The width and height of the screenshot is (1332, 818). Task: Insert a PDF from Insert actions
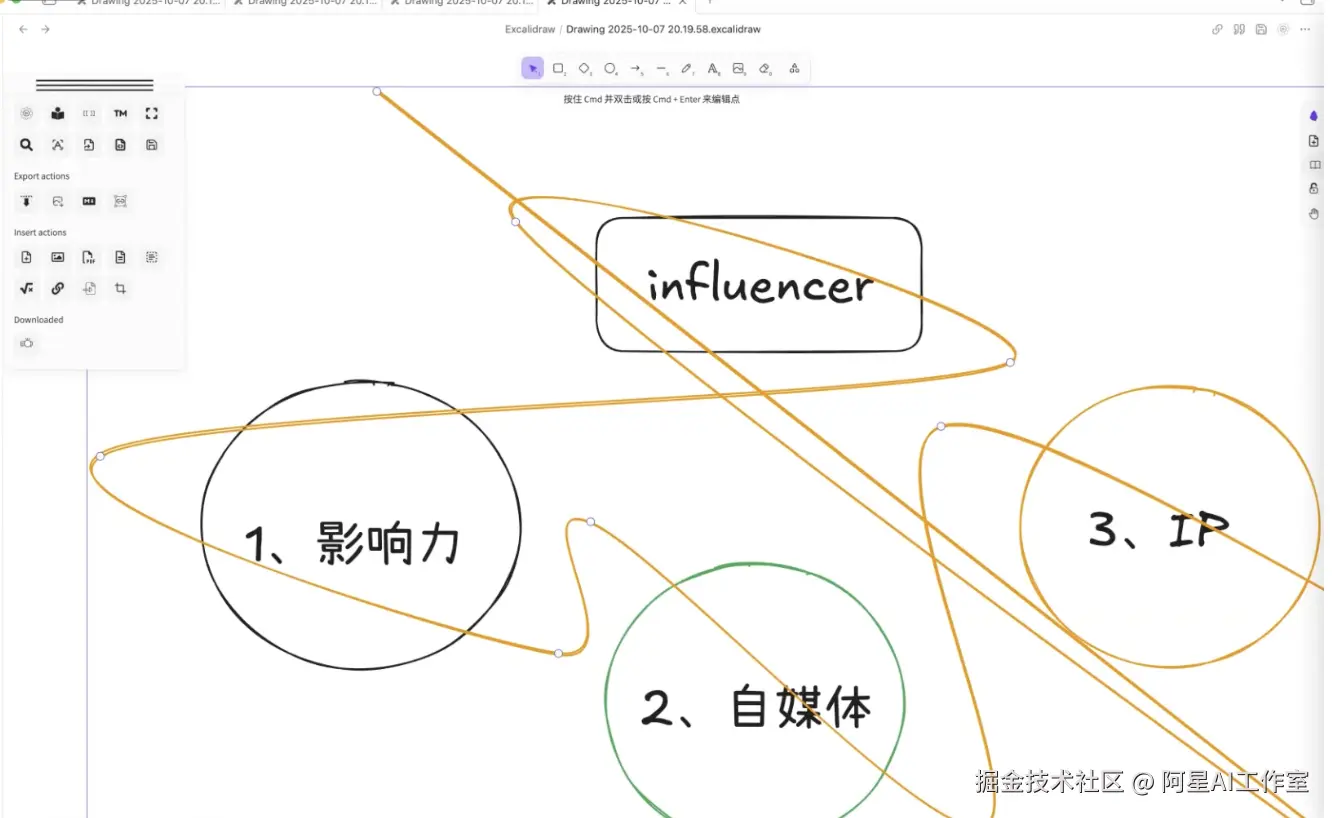click(x=89, y=257)
